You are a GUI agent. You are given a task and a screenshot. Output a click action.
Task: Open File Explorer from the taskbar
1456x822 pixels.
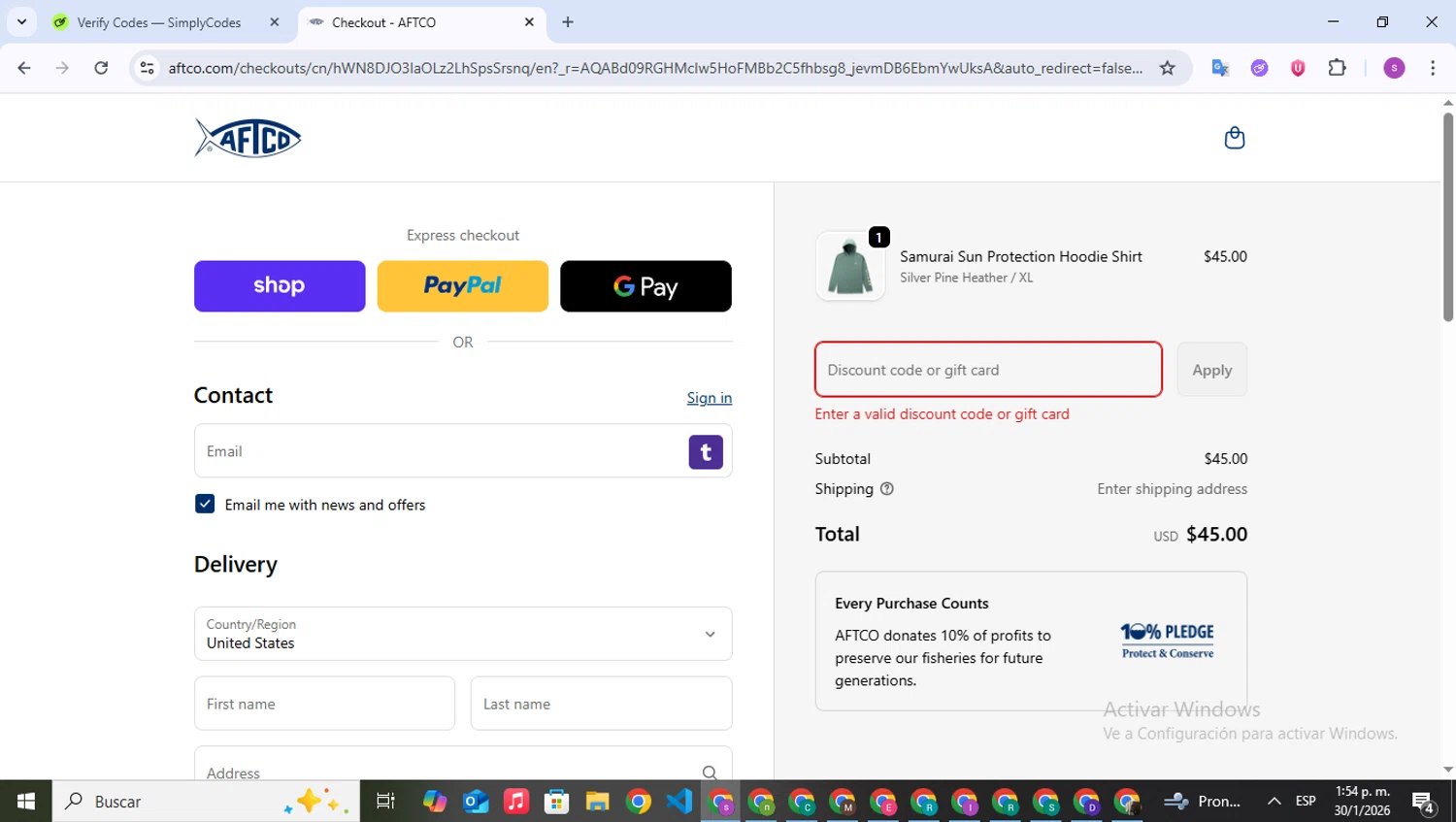click(x=597, y=801)
